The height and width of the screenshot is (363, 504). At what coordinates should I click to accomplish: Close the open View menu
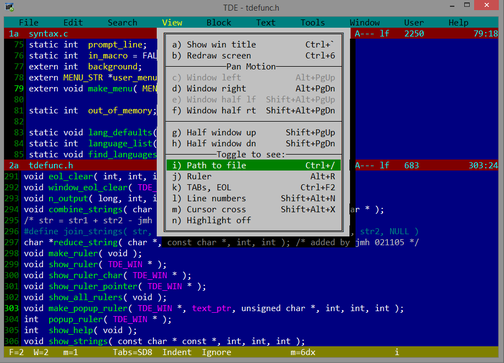(172, 23)
